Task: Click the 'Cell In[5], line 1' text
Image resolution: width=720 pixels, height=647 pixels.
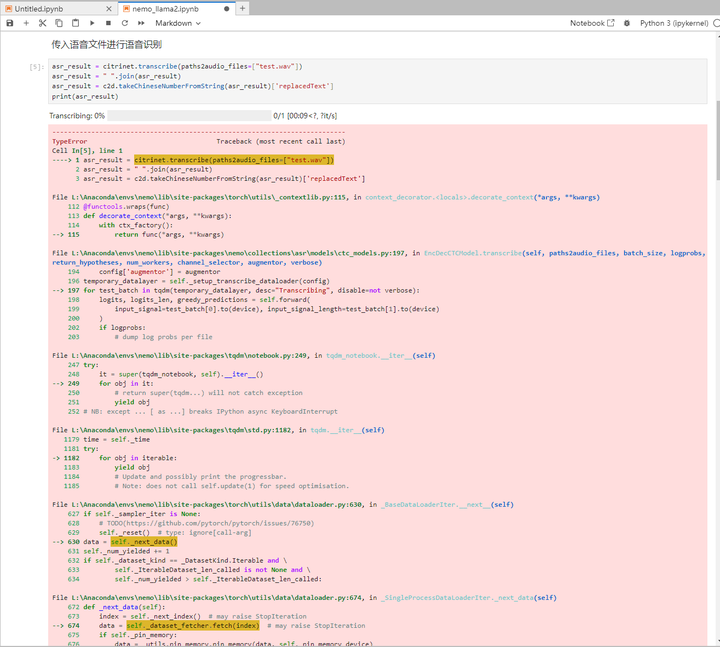Action: pyautogui.click(x=87, y=151)
